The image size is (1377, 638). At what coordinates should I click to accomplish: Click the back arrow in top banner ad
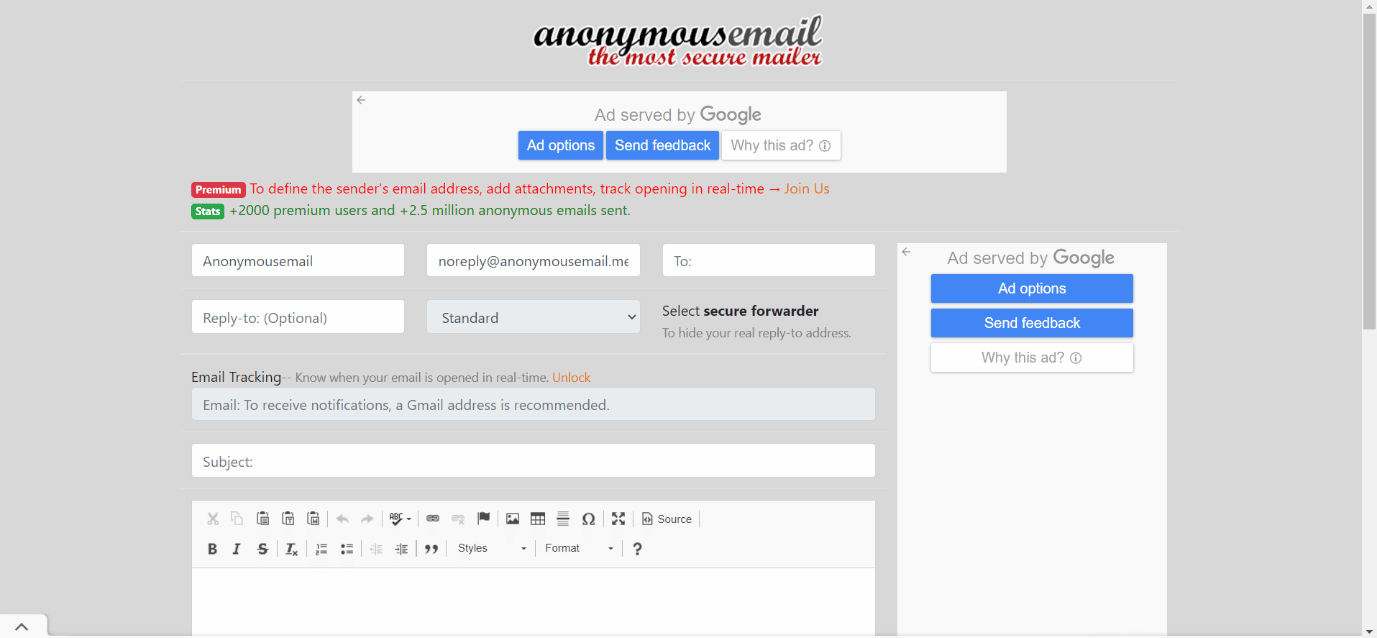pyautogui.click(x=361, y=100)
